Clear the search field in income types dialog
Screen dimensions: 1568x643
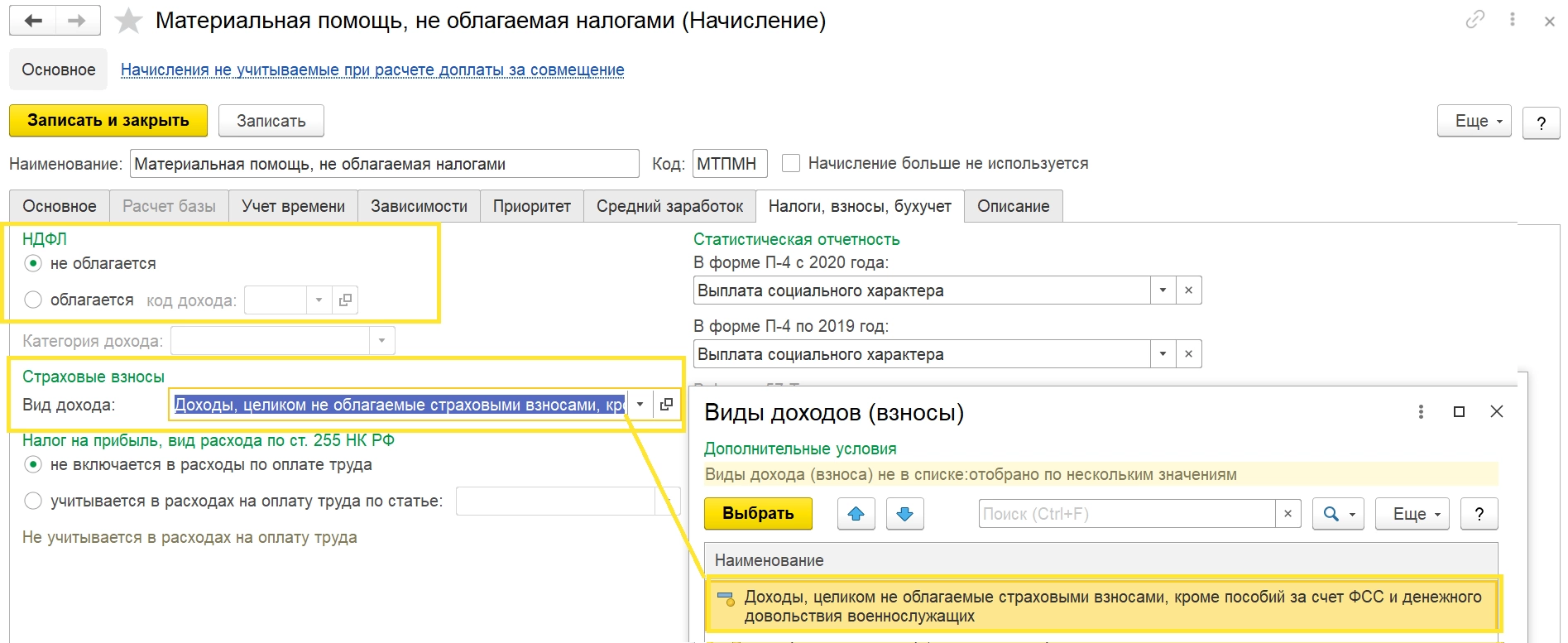(x=1287, y=514)
